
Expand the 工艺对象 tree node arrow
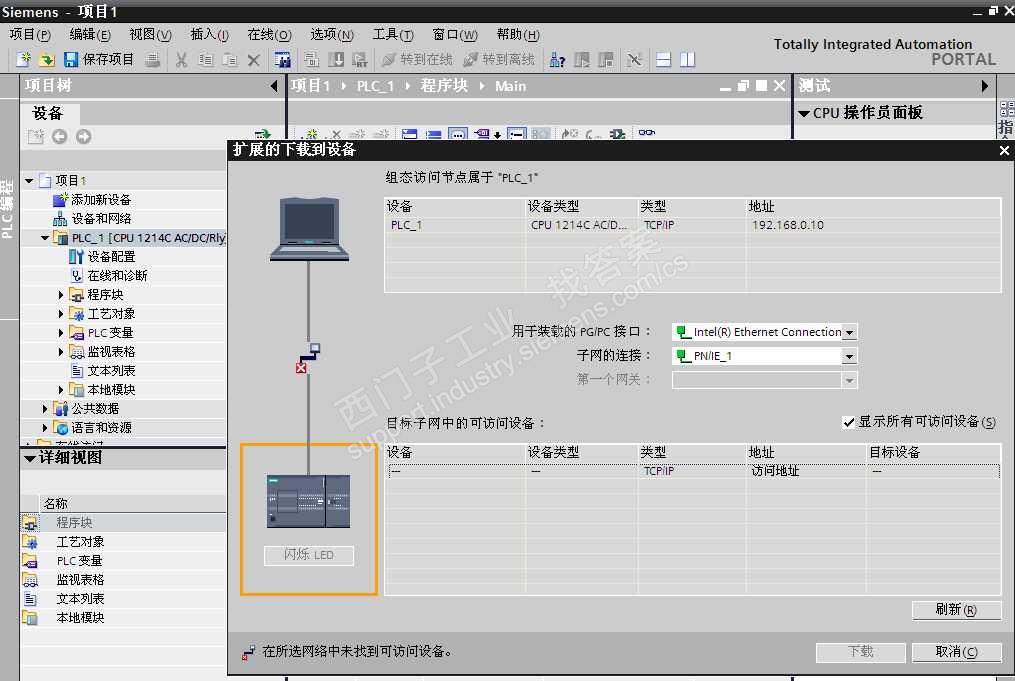tap(61, 314)
